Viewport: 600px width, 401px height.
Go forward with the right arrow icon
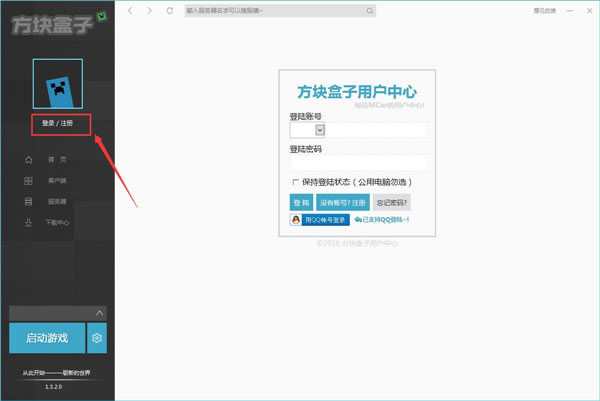149,11
